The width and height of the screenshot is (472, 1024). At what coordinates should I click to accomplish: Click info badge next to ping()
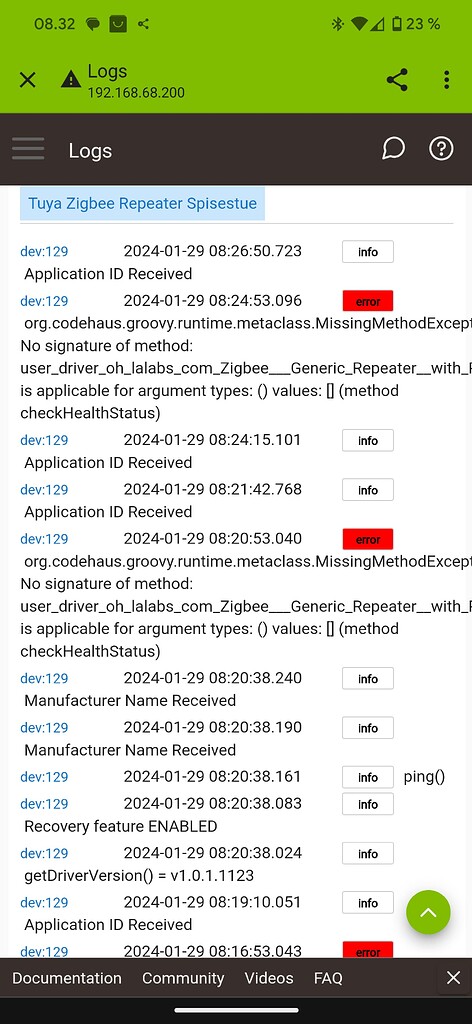368,776
